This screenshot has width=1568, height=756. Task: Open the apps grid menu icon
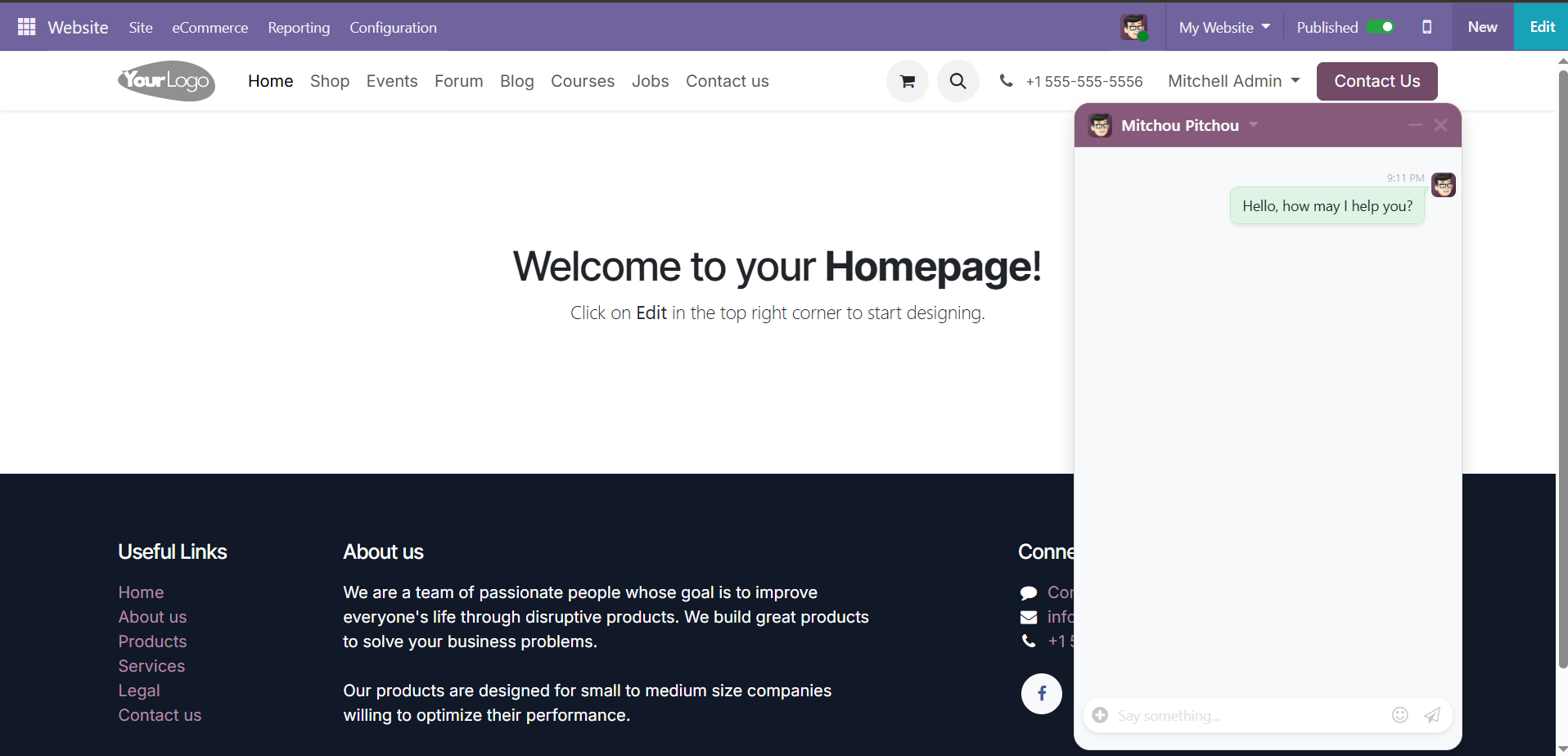tap(26, 27)
